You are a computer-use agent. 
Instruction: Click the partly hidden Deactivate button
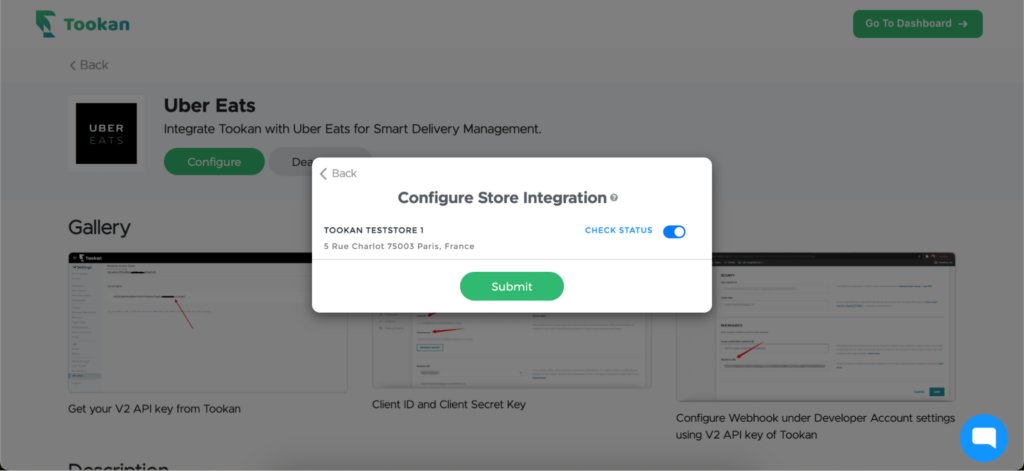(291, 161)
